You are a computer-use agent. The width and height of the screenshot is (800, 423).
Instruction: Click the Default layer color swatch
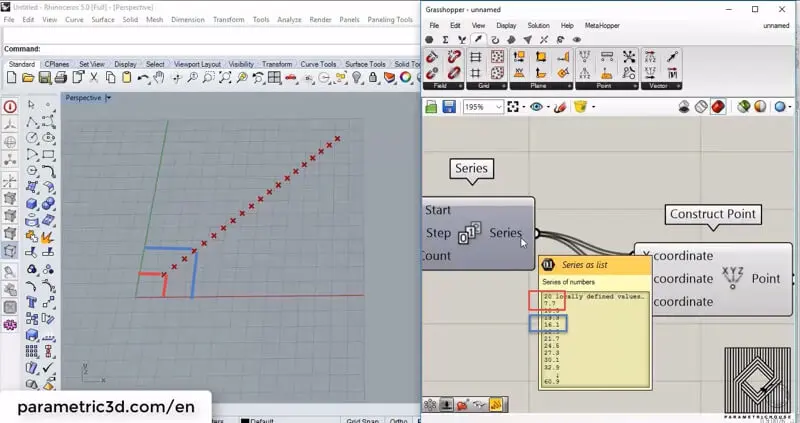tap(244, 420)
